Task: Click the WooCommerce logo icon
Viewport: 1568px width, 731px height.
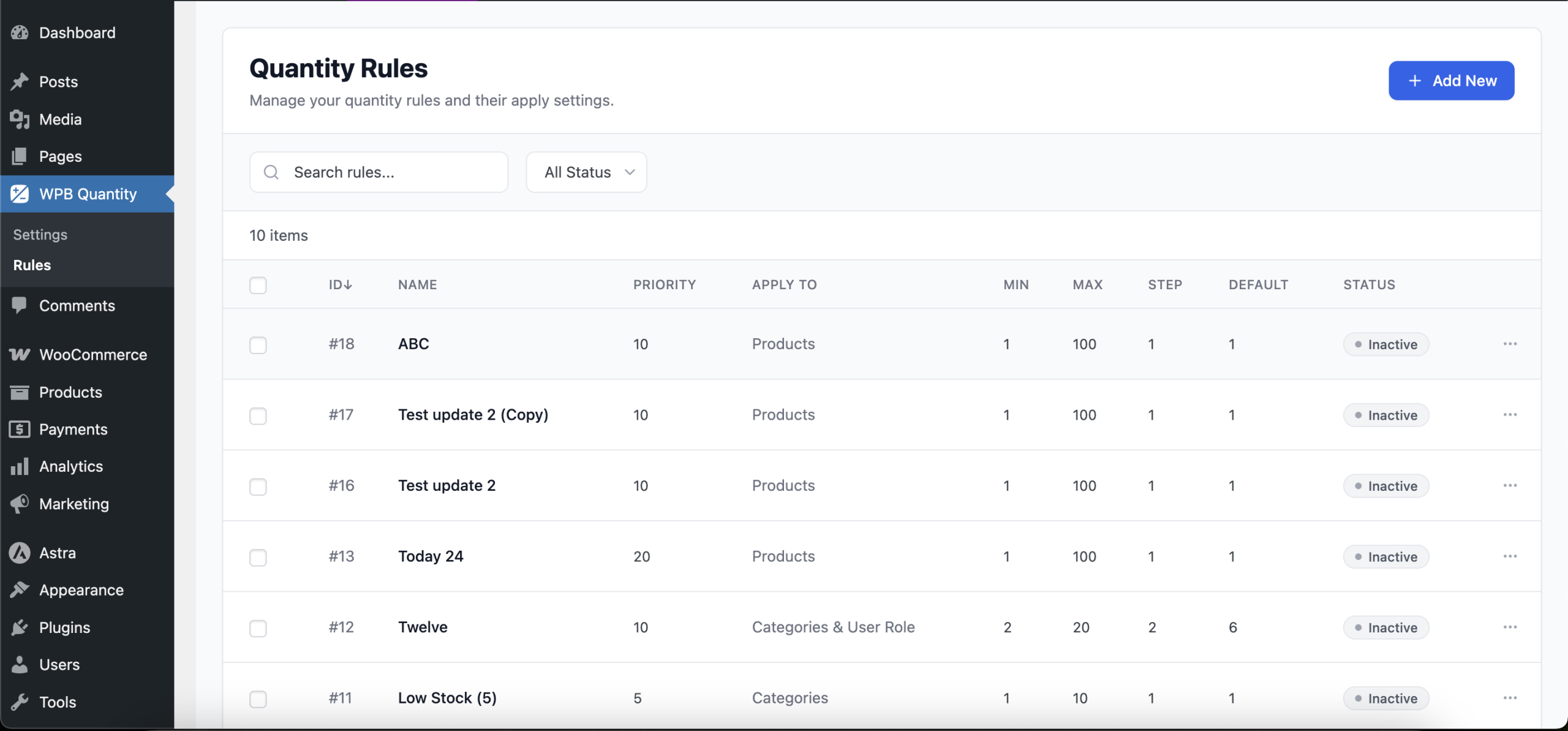Action: coord(20,355)
